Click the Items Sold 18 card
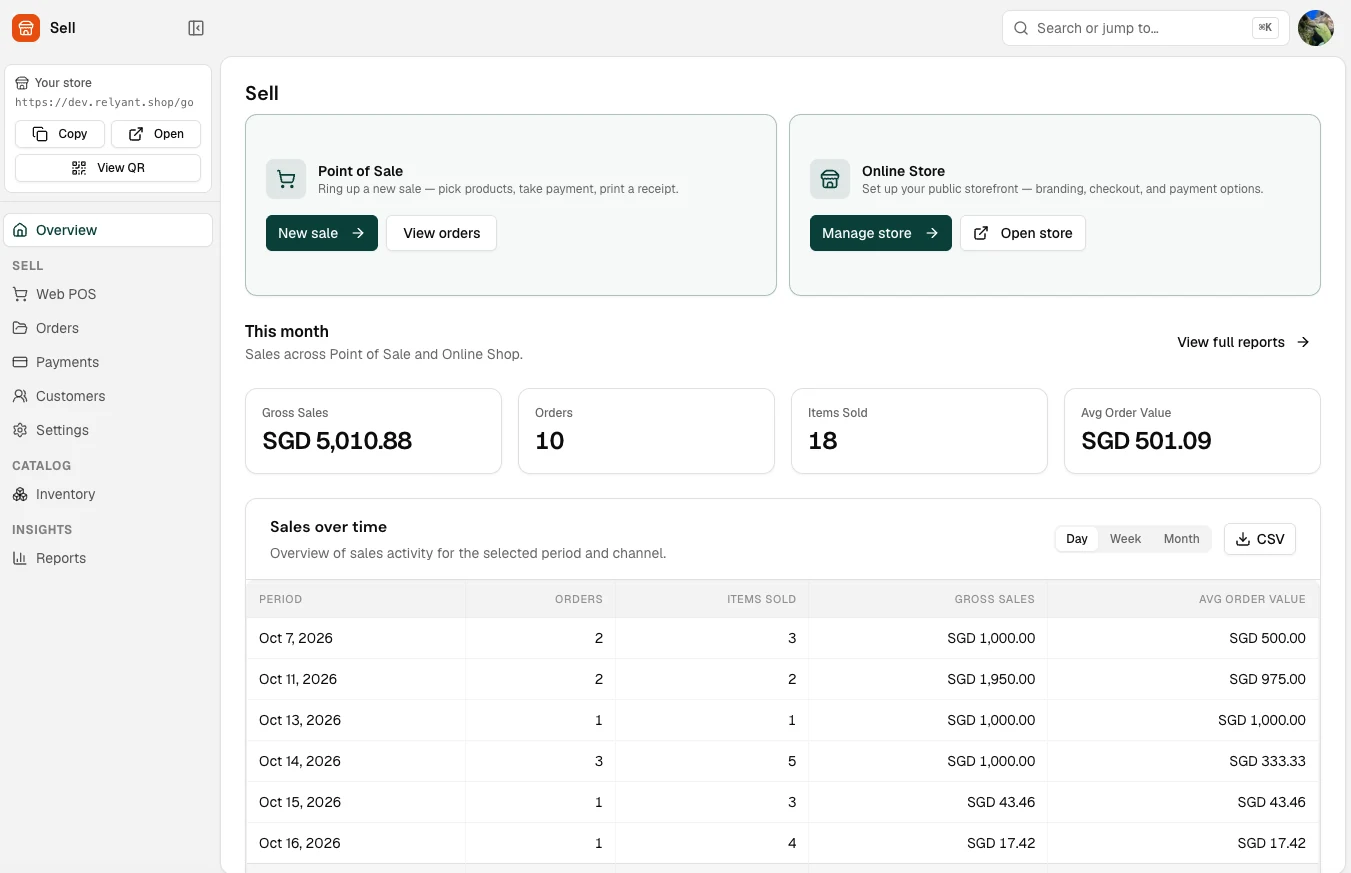1351x873 pixels. 919,431
